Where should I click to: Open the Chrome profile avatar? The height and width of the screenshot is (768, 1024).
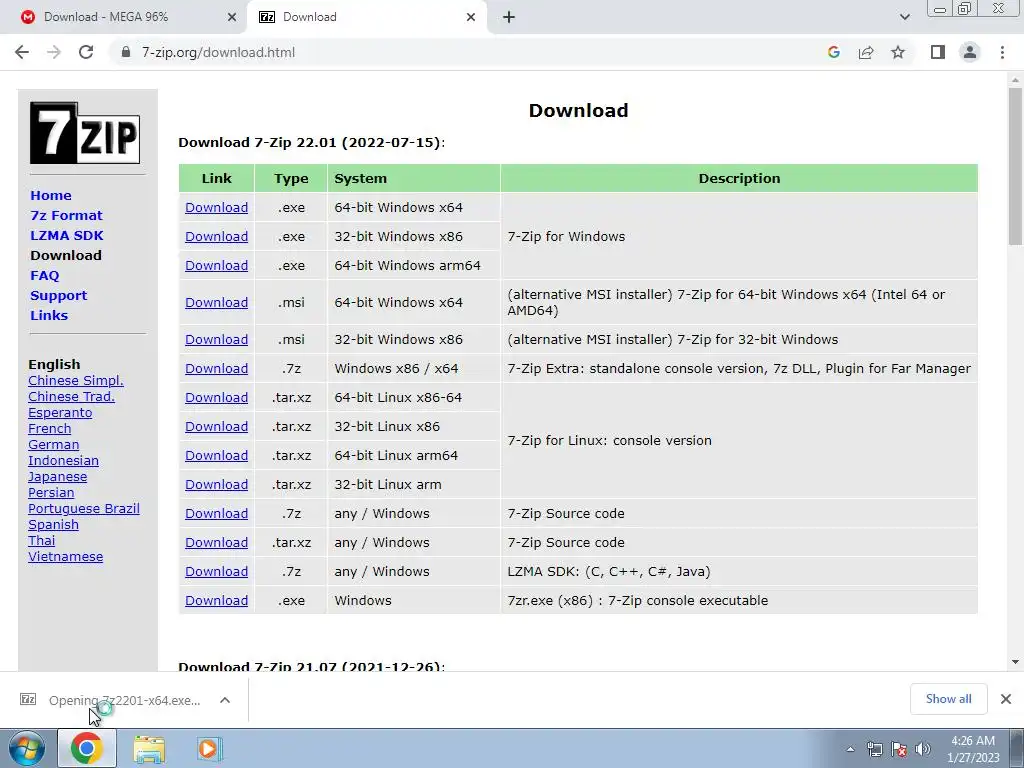970,52
